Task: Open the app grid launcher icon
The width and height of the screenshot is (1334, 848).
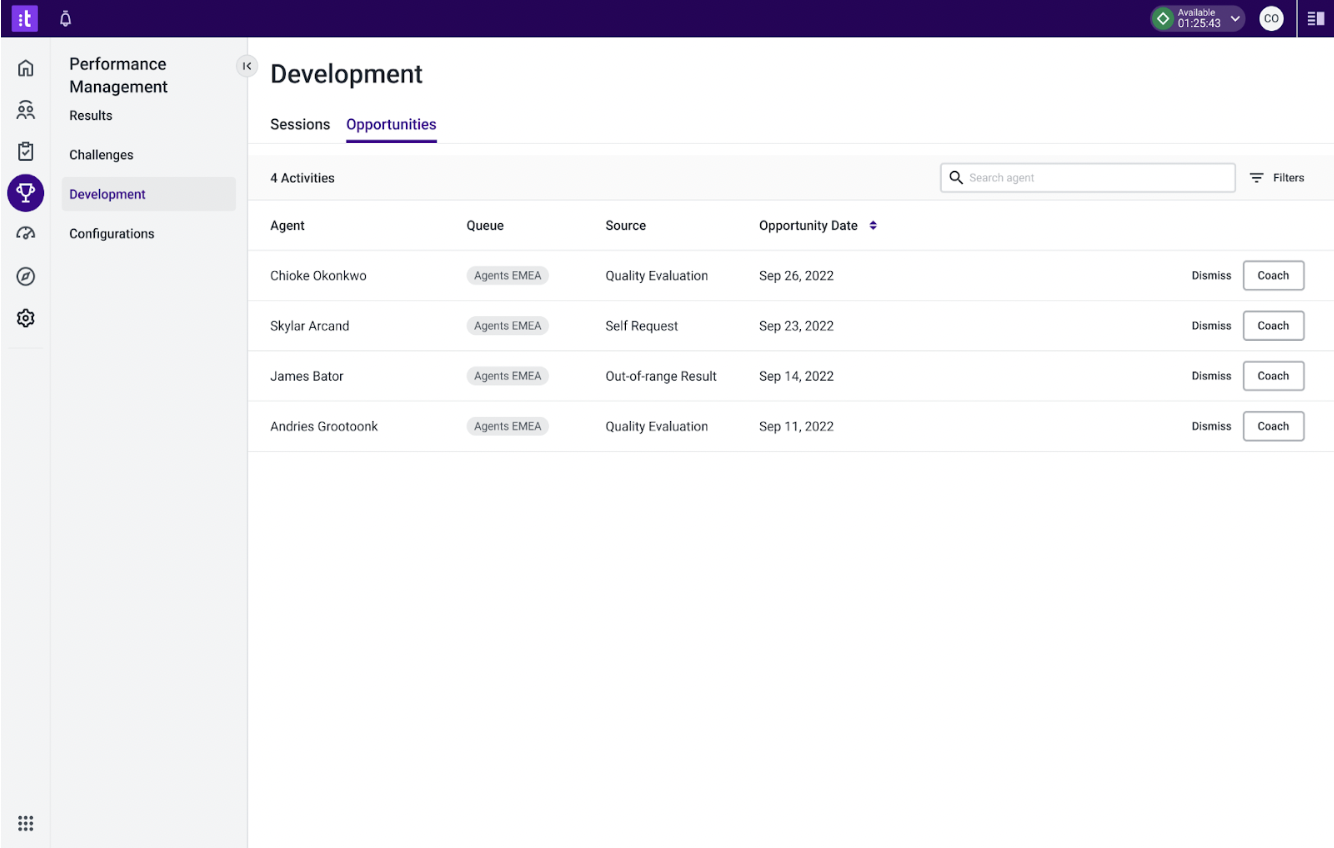Action: pos(26,824)
